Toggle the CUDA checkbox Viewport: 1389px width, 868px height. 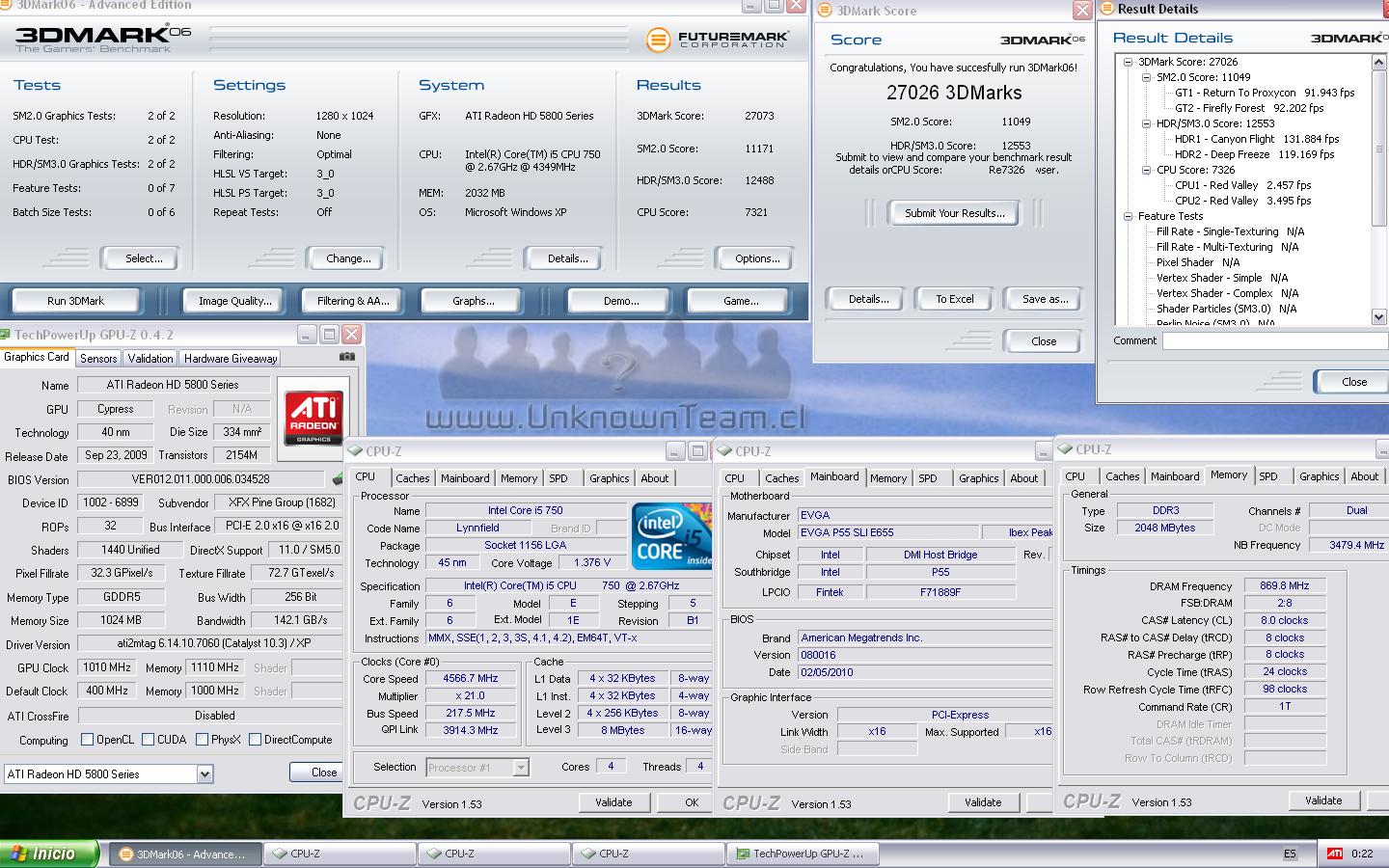pos(149,740)
